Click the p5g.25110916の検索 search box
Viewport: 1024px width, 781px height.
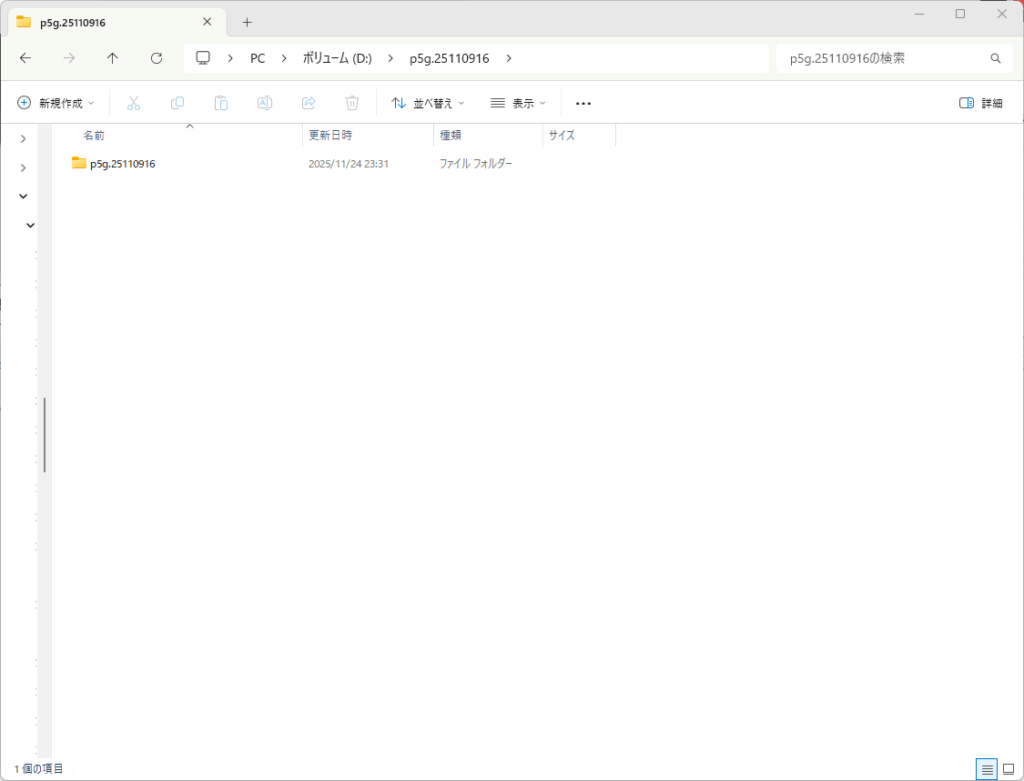point(880,59)
